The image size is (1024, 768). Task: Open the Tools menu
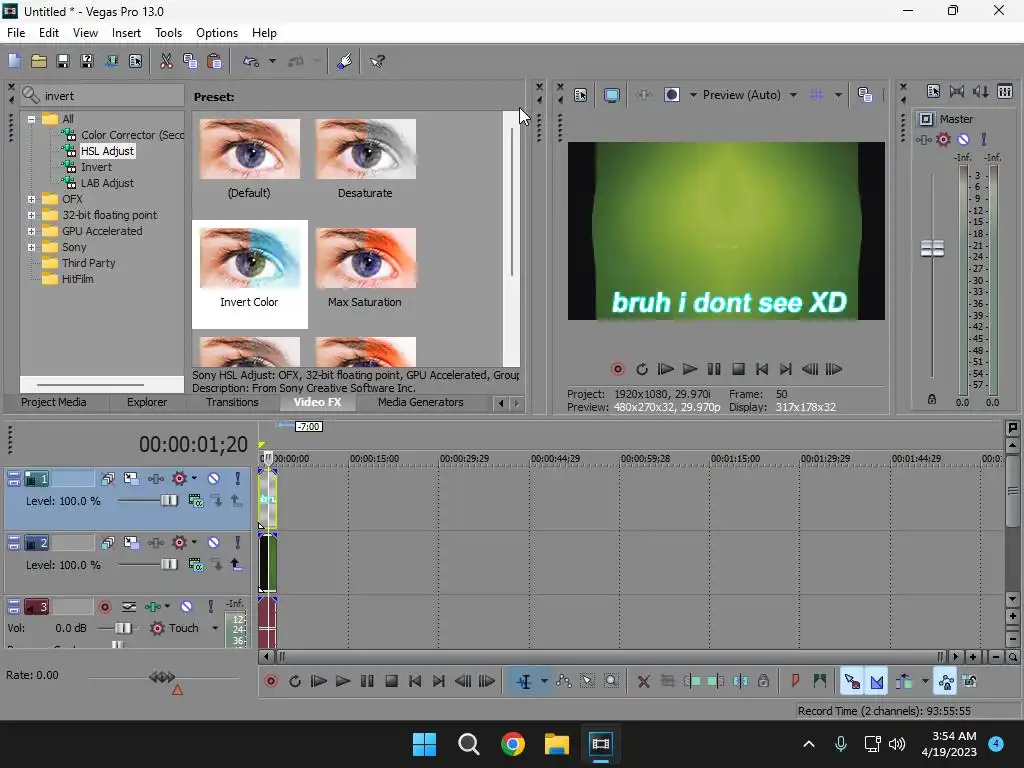168,33
